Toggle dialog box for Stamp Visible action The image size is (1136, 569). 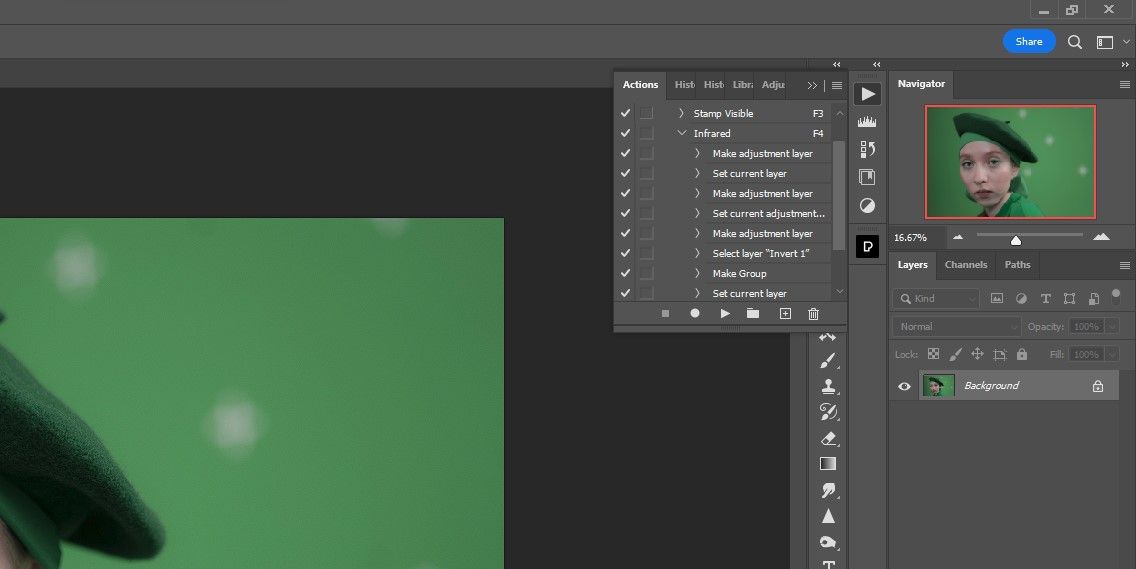646,113
